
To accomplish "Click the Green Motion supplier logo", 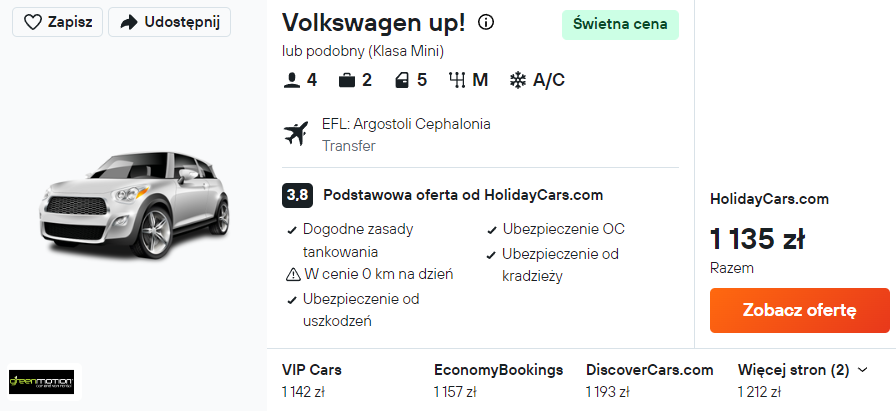I will (41, 381).
